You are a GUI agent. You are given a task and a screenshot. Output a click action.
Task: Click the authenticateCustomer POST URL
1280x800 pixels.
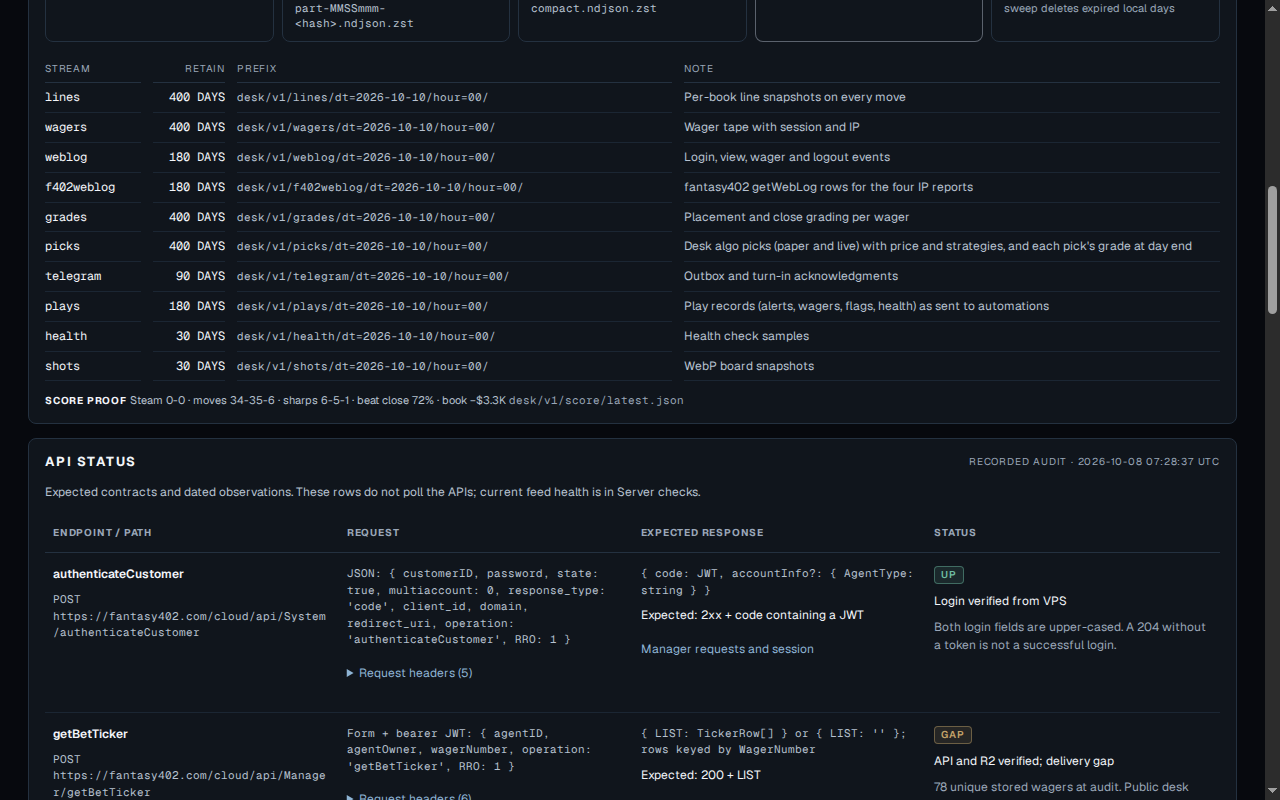coord(189,624)
